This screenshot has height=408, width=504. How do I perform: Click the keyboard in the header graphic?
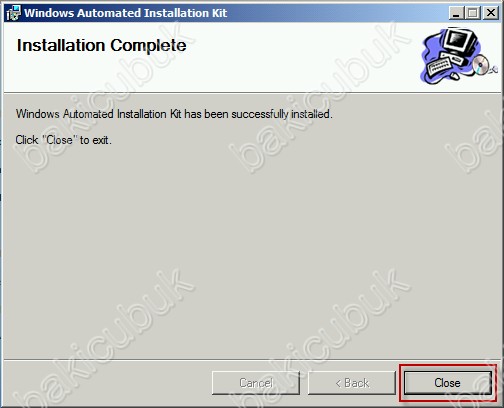coord(439,67)
